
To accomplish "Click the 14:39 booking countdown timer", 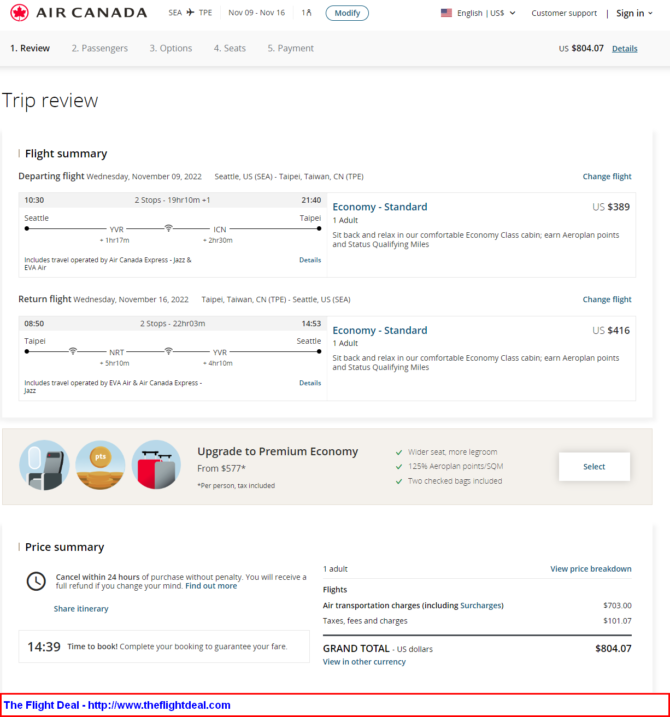I will [44, 647].
